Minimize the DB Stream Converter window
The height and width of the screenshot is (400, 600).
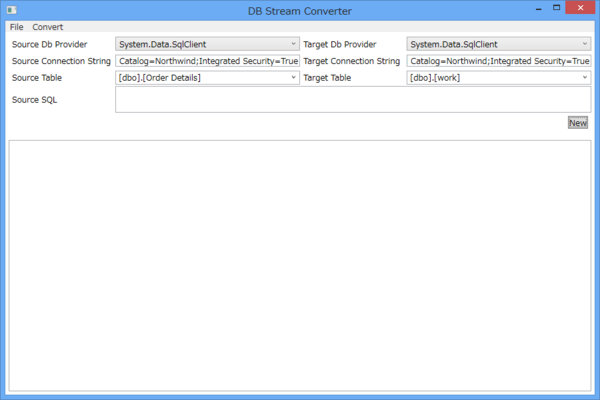[x=539, y=8]
